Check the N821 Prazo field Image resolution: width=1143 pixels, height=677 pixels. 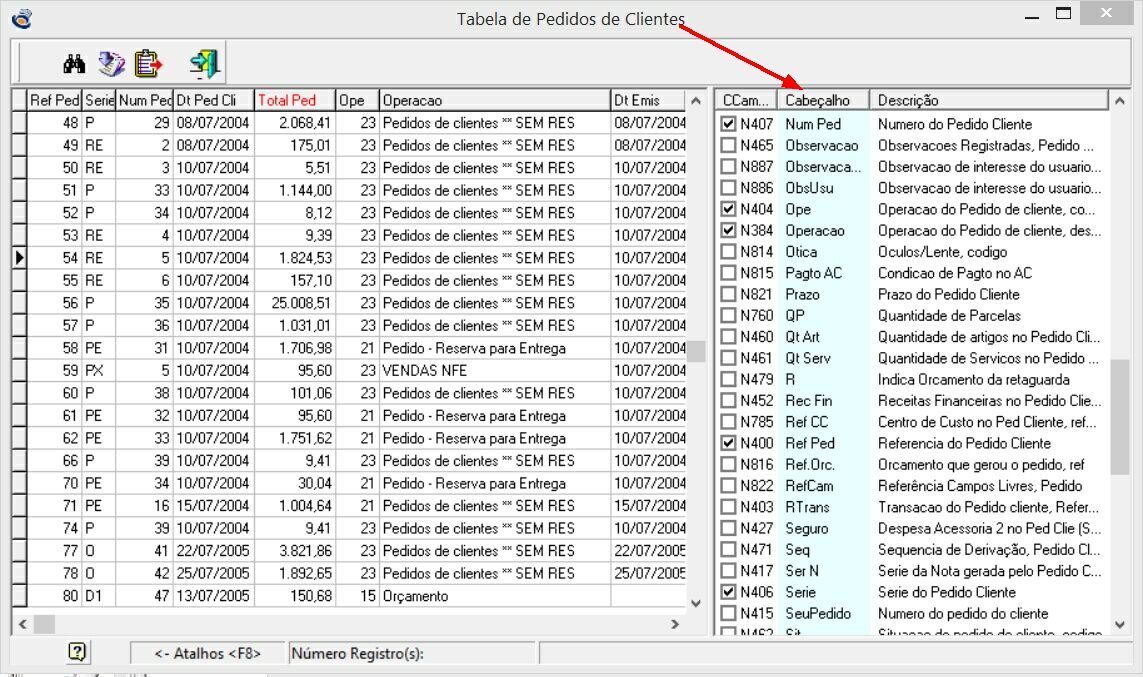[727, 294]
